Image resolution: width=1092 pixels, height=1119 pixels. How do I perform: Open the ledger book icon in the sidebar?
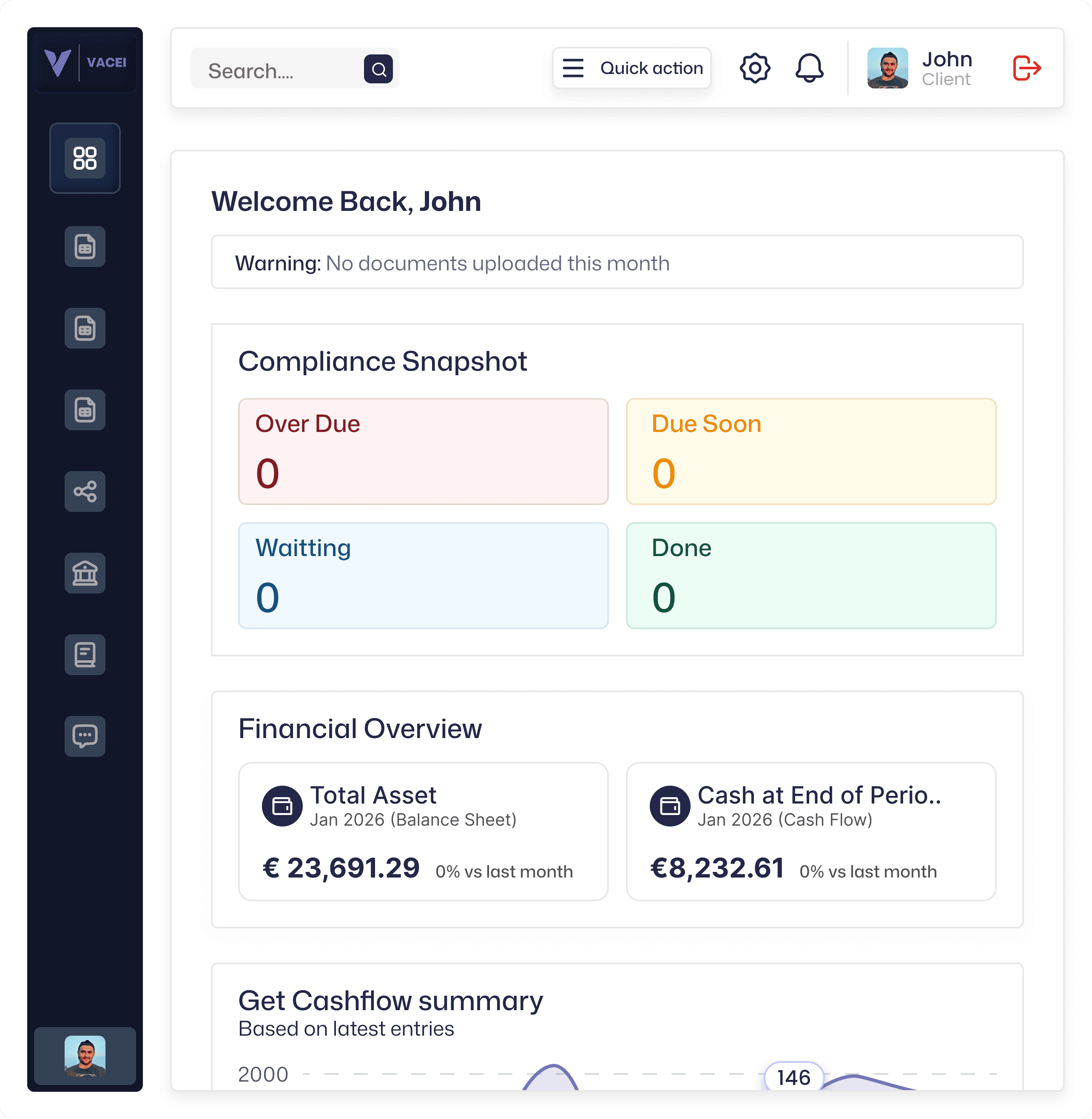click(85, 655)
